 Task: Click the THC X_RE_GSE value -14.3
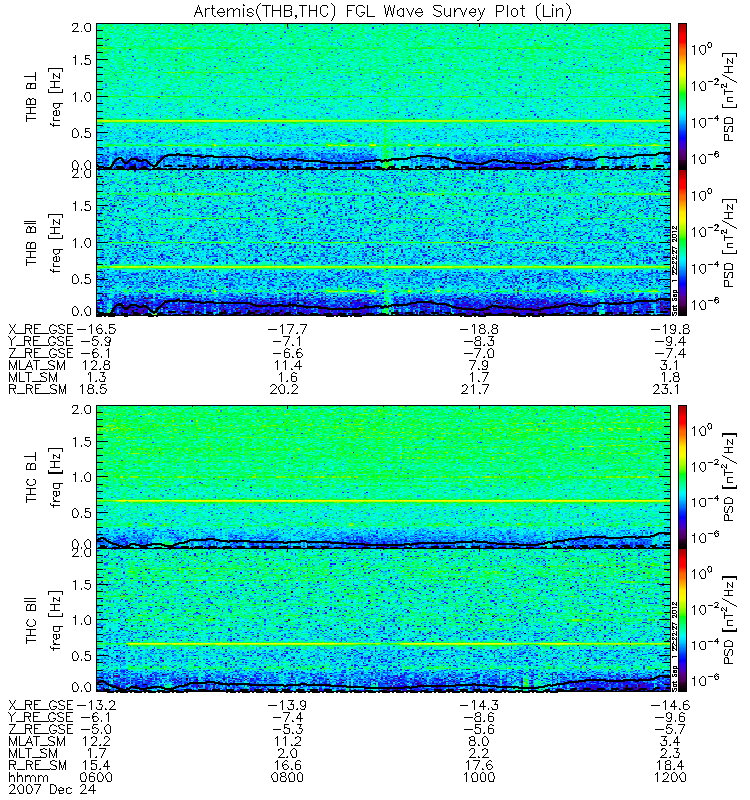[x=479, y=705]
